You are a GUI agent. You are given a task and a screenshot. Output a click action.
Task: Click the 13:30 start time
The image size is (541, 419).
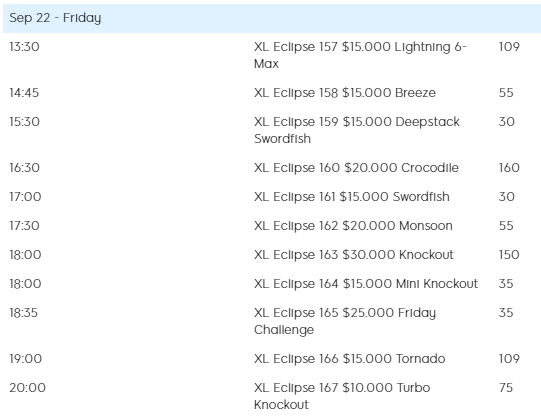24,47
